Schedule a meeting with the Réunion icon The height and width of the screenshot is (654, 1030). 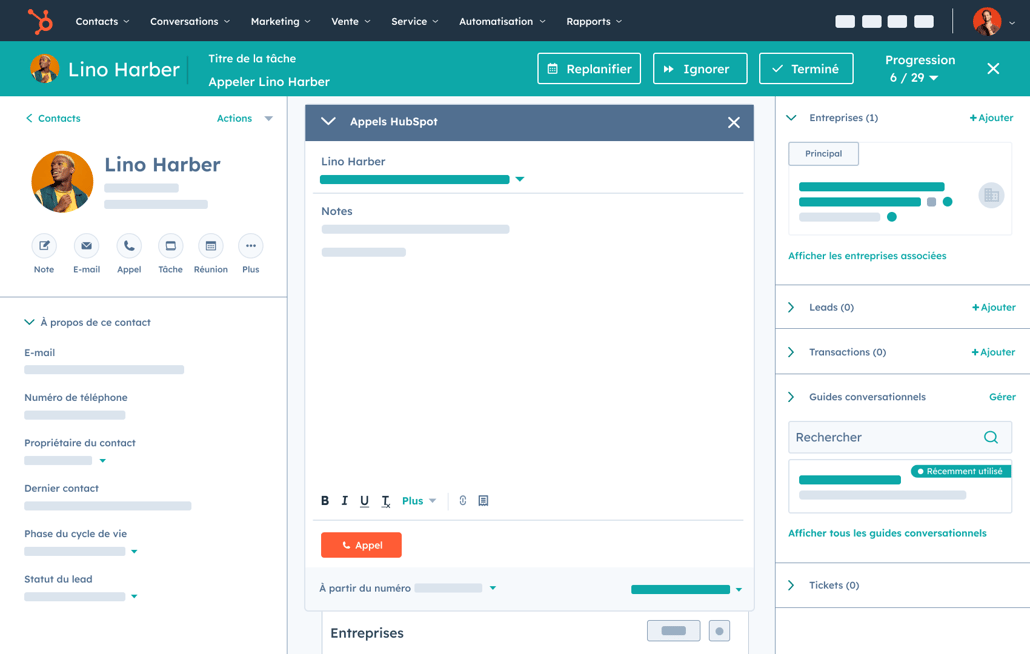click(x=210, y=246)
